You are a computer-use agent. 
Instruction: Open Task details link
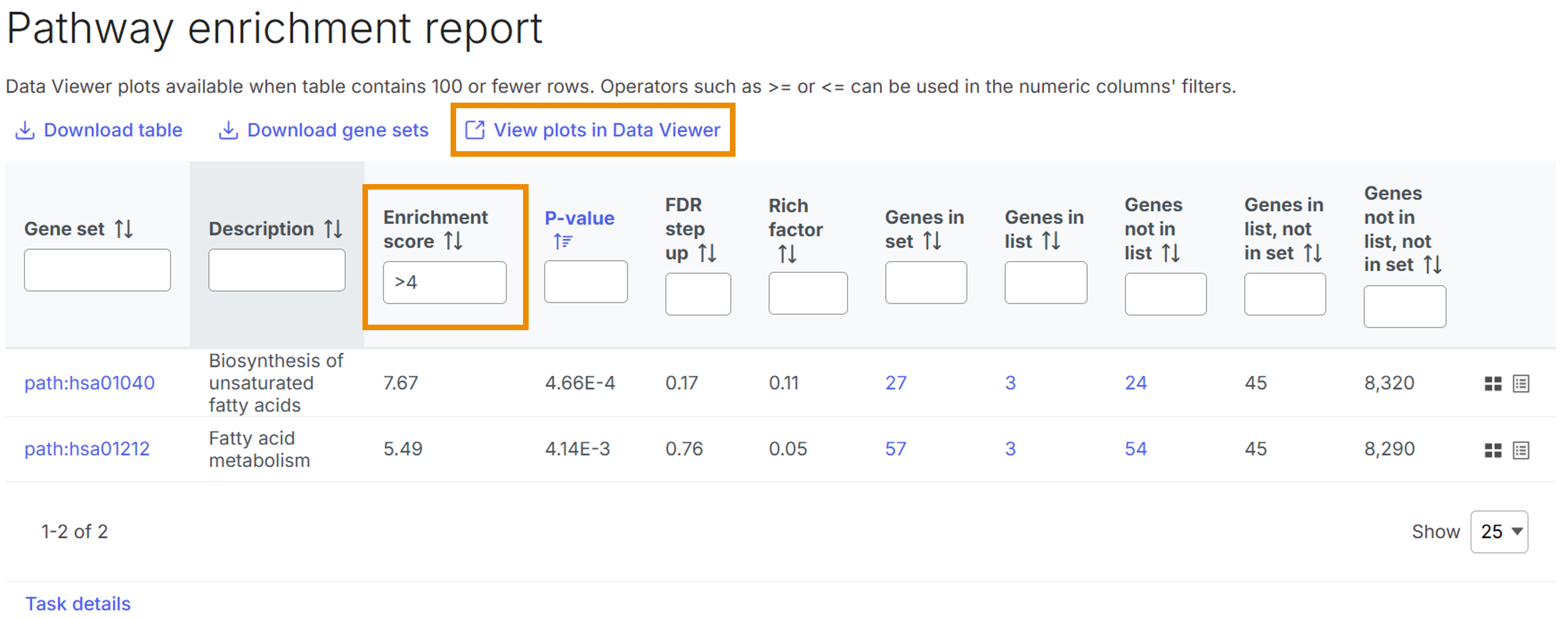pos(78,603)
